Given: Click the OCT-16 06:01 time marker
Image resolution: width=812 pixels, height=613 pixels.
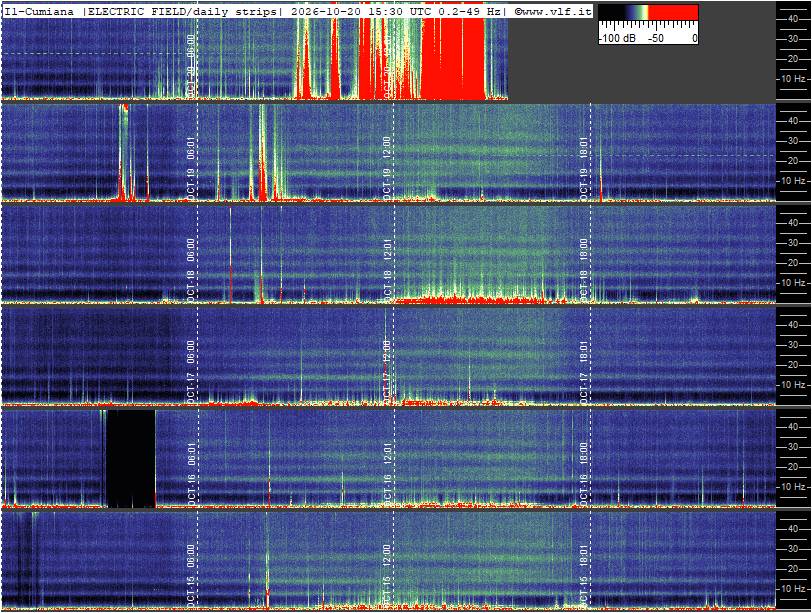Looking at the screenshot, I should coord(191,474).
